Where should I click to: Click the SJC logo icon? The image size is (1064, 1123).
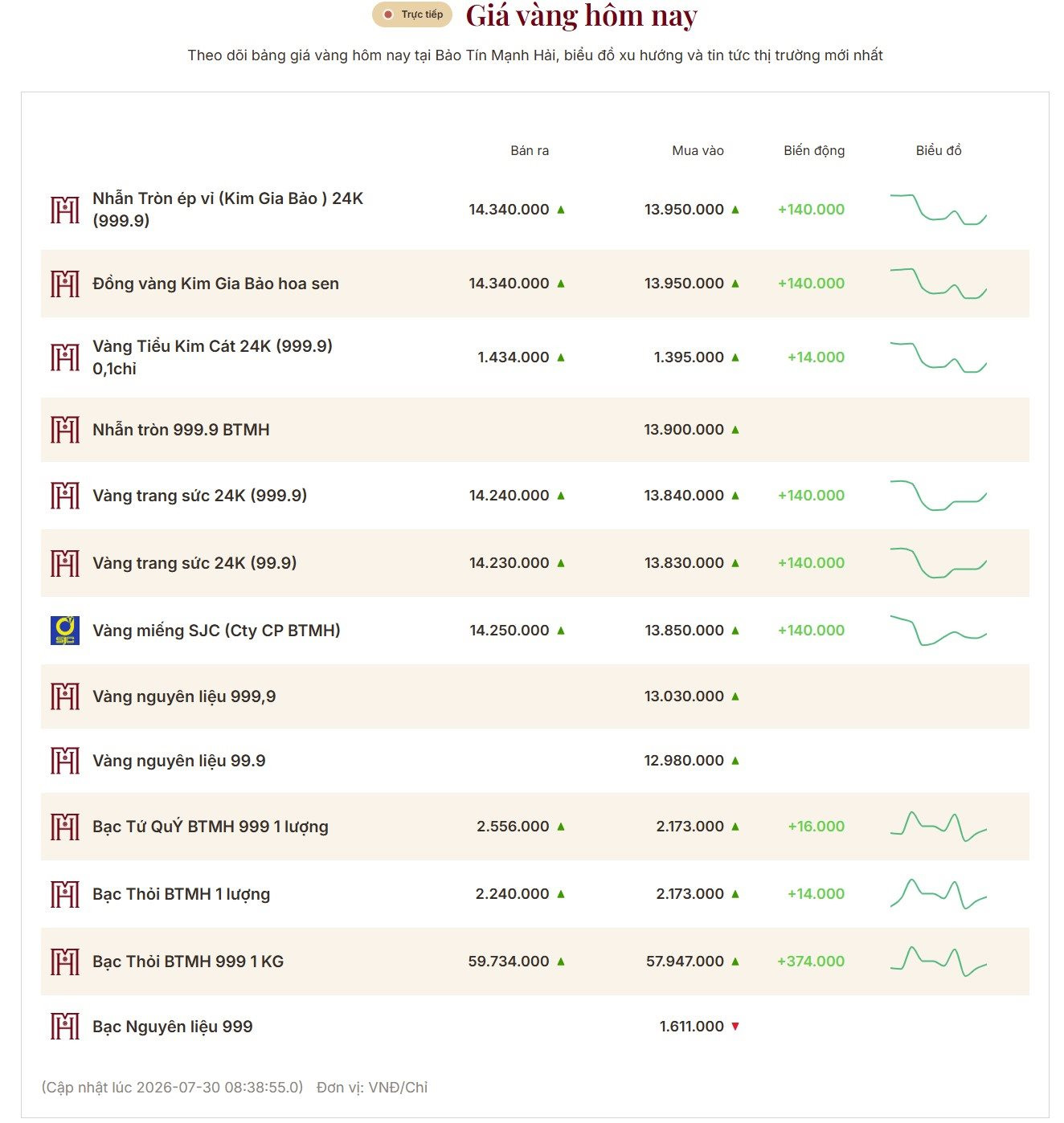[x=65, y=631]
